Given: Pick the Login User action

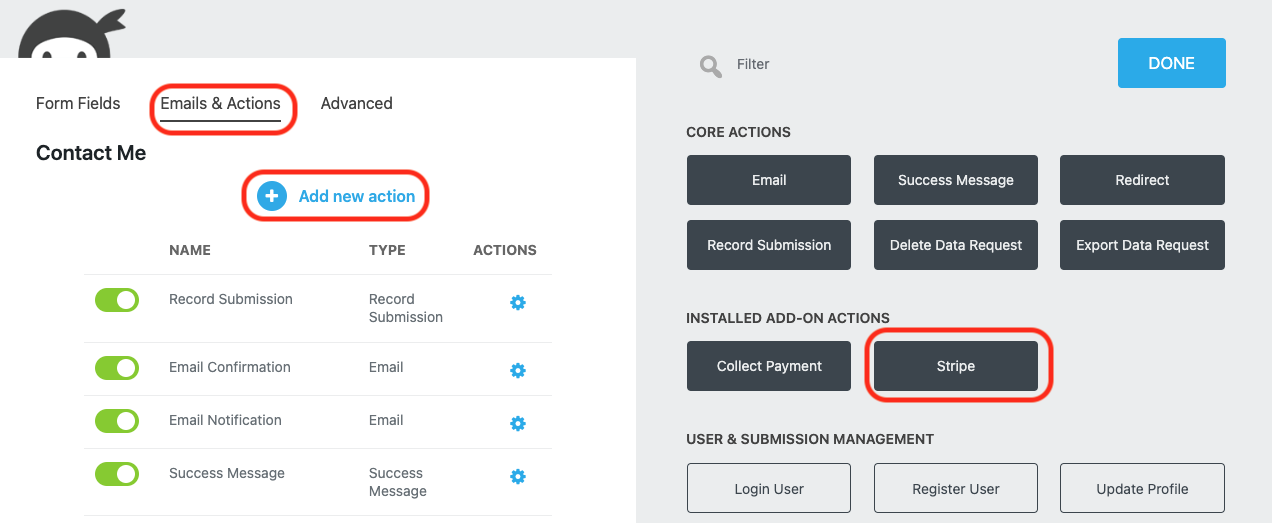Looking at the screenshot, I should pos(769,489).
